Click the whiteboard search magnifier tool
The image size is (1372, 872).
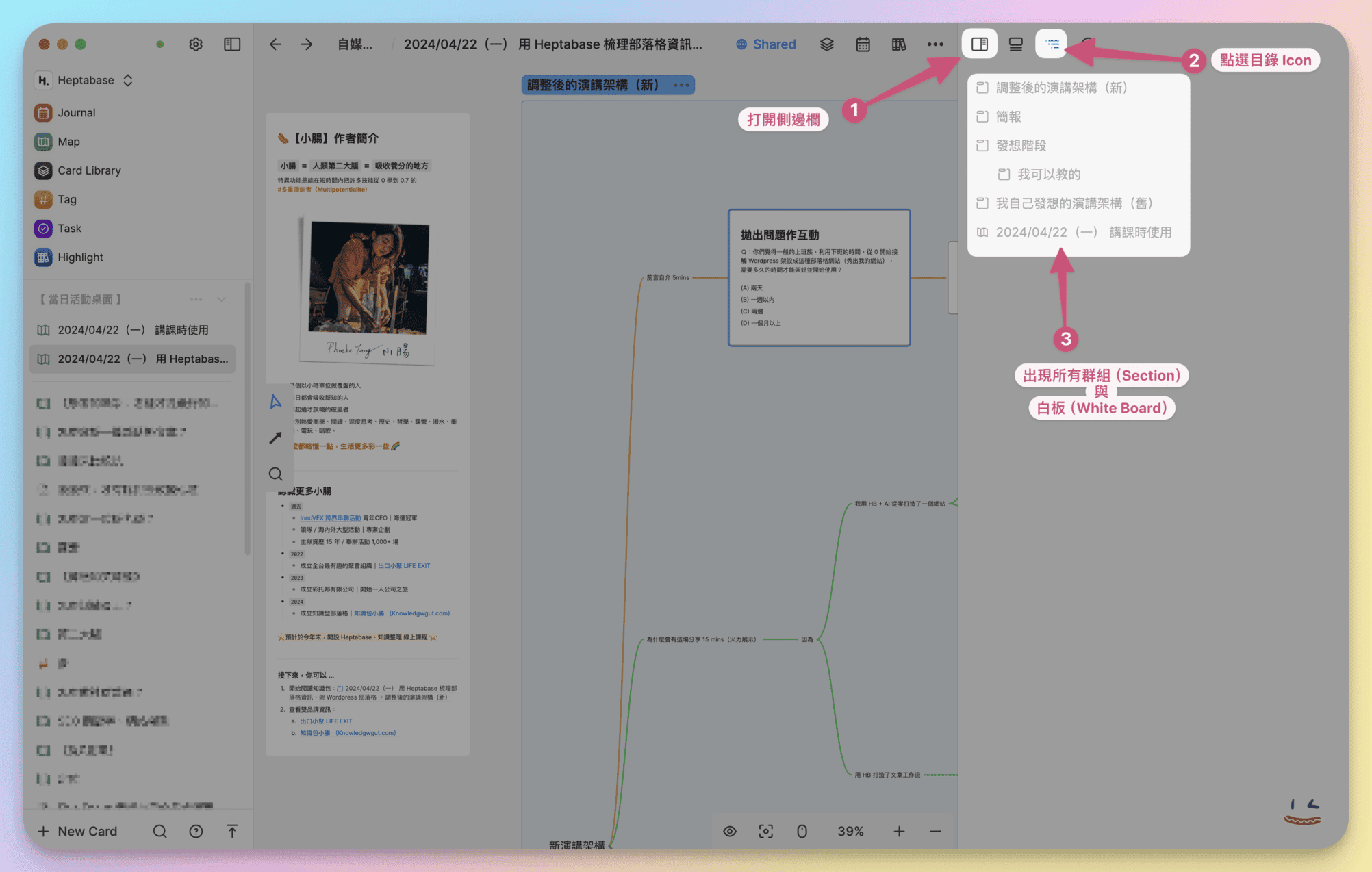pyautogui.click(x=276, y=474)
